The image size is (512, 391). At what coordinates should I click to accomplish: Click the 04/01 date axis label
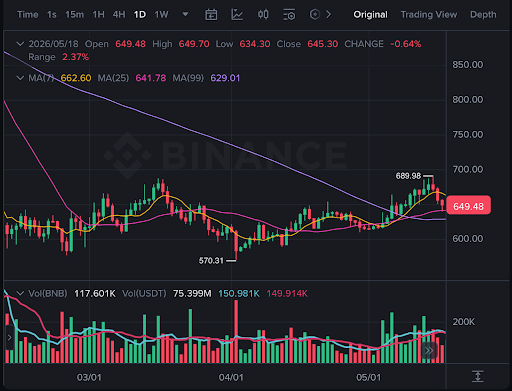pos(231,377)
